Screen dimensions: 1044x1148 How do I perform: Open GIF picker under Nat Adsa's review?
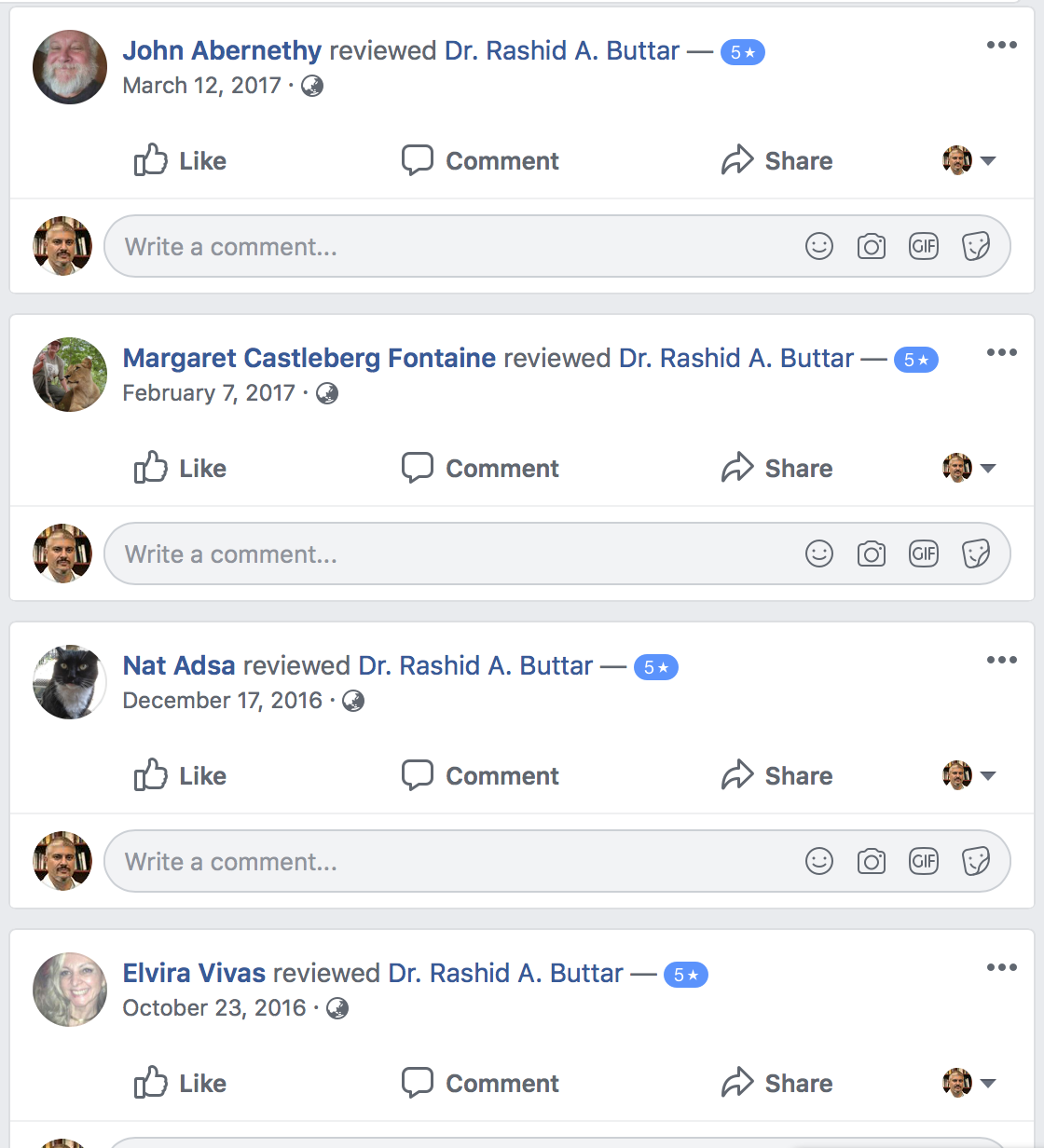pos(924,862)
